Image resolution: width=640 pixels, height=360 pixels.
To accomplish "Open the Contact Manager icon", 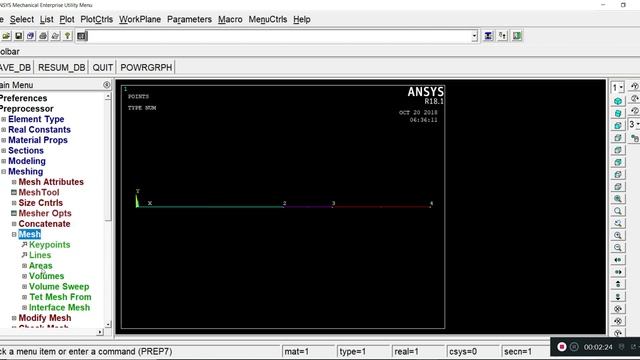I will [517, 36].
